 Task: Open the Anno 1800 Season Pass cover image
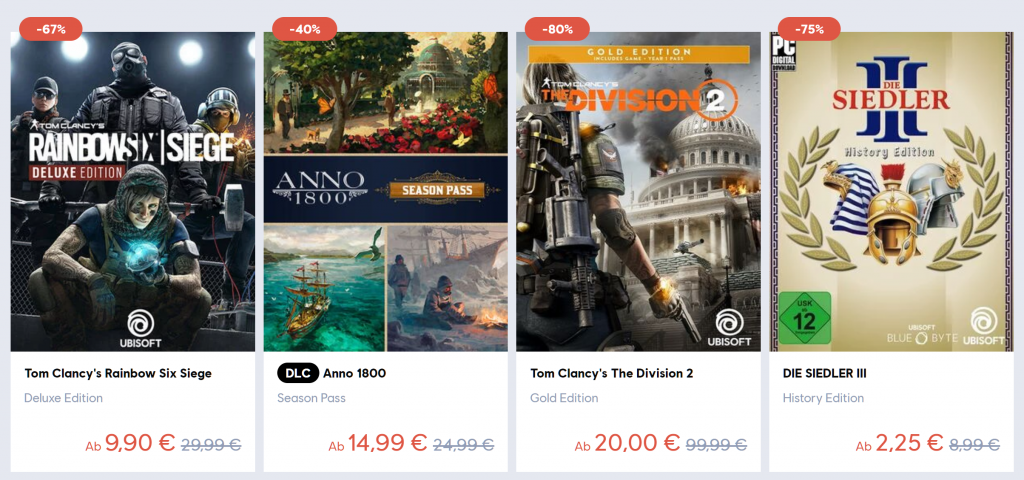pyautogui.click(x=385, y=191)
